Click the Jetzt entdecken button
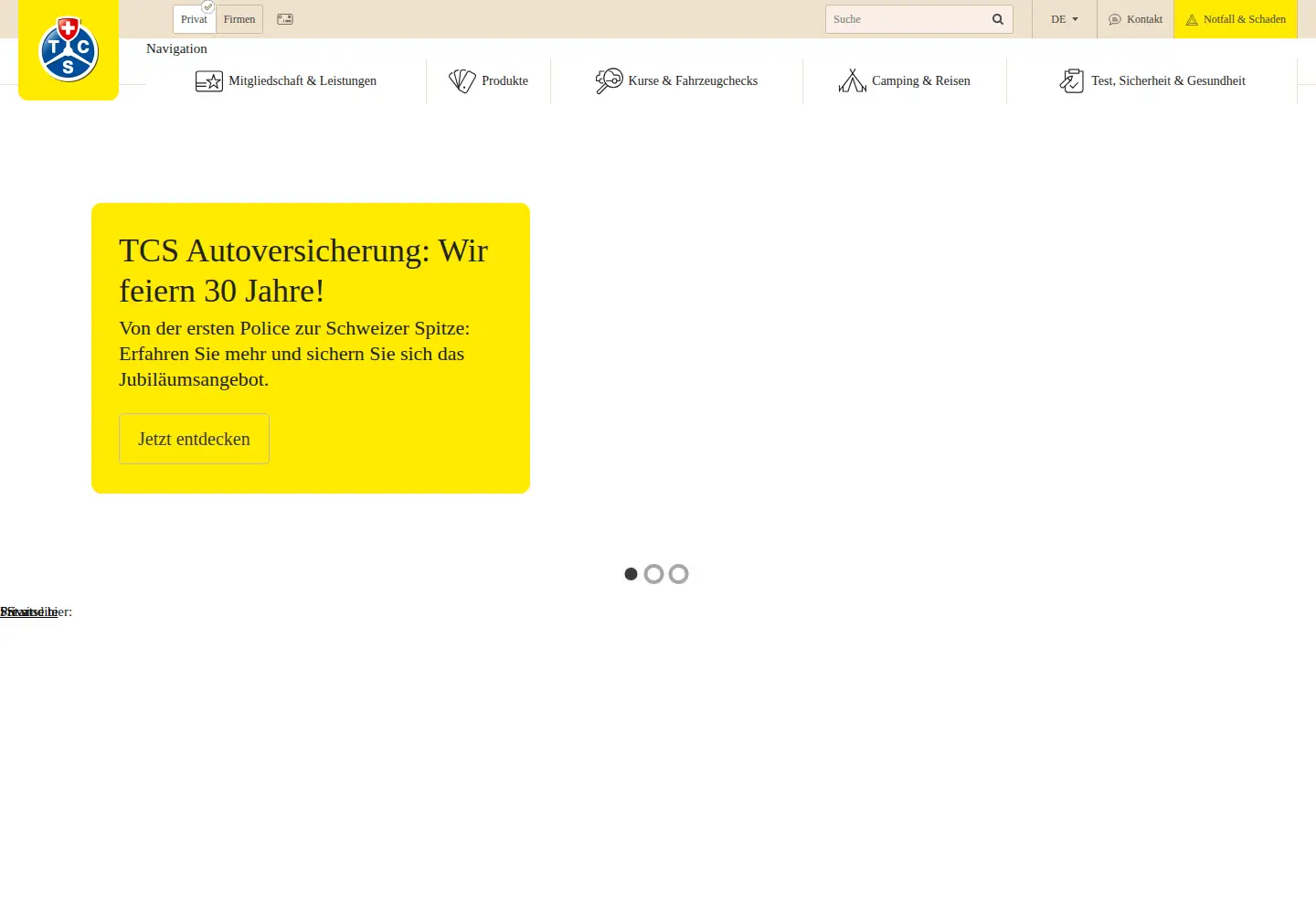The height and width of the screenshot is (914, 1316). (194, 439)
